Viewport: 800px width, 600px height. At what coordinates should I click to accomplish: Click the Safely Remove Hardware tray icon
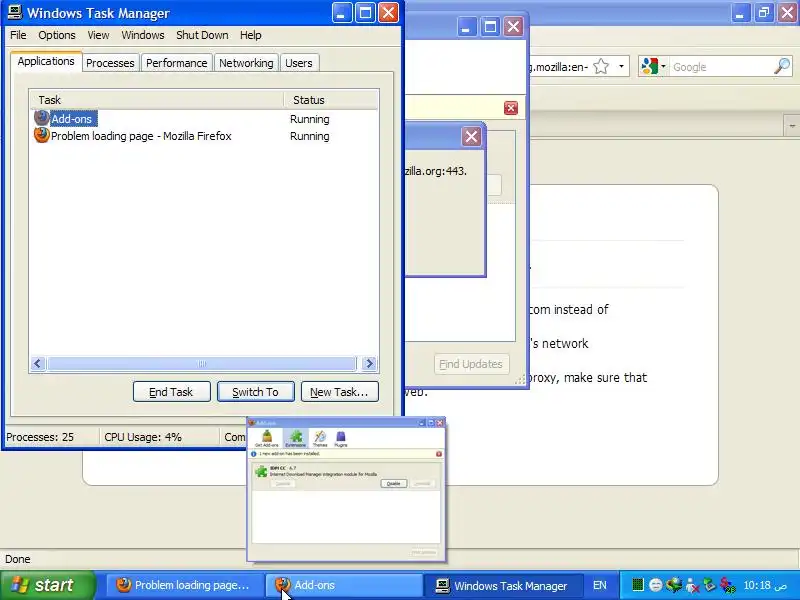click(709, 585)
